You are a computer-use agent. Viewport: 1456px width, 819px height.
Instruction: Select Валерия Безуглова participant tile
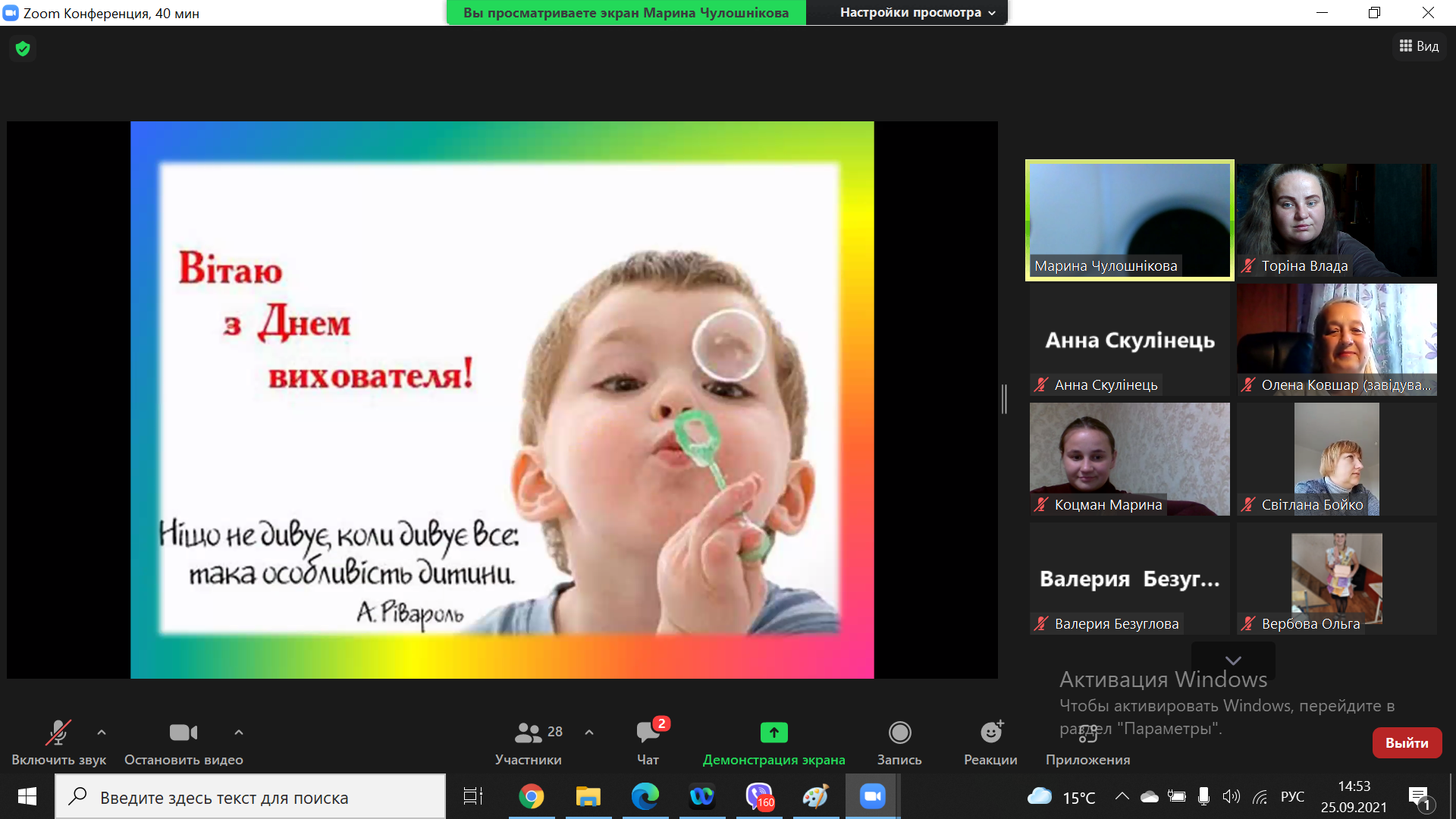click(1129, 579)
